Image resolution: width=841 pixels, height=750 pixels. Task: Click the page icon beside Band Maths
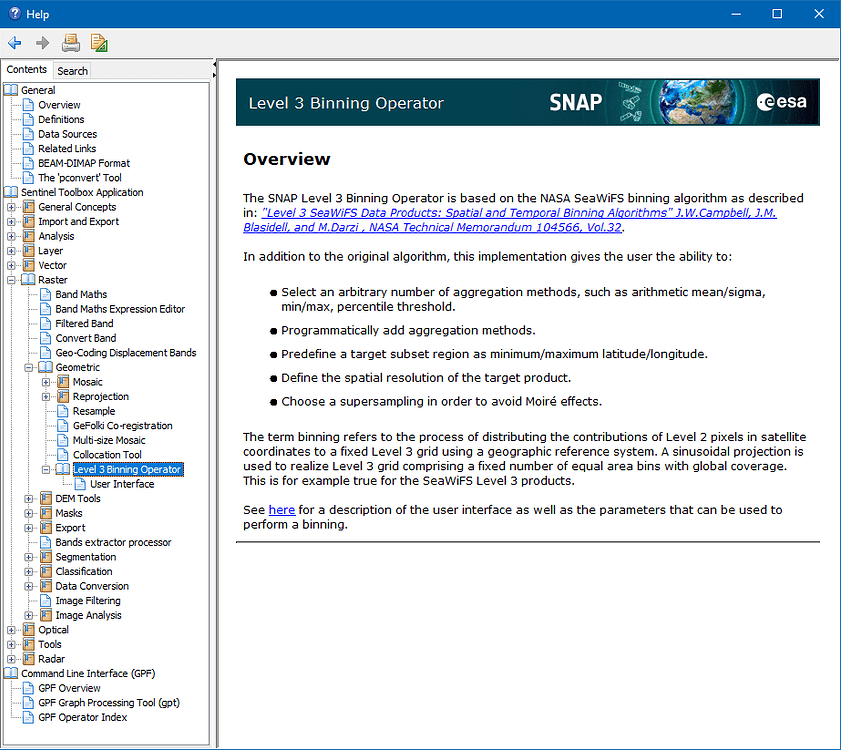[46, 294]
